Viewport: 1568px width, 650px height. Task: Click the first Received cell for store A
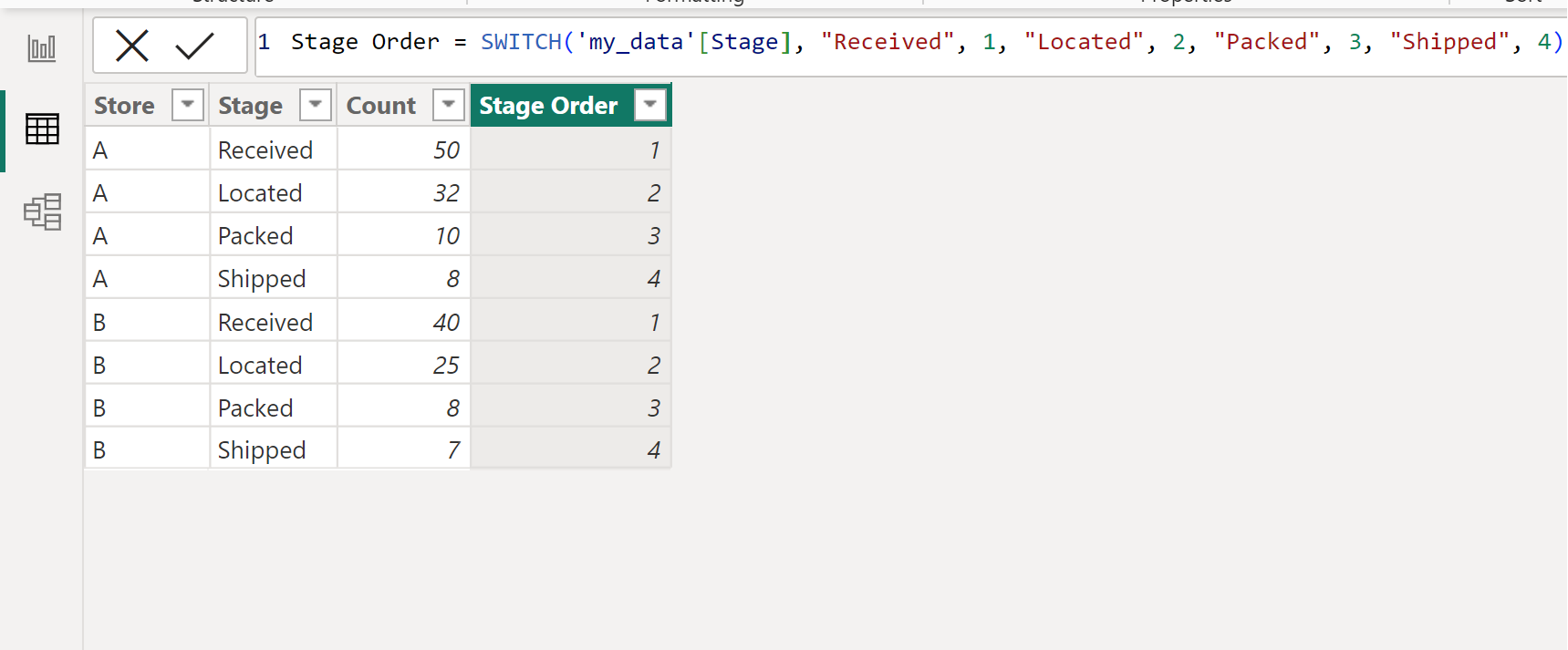265,150
